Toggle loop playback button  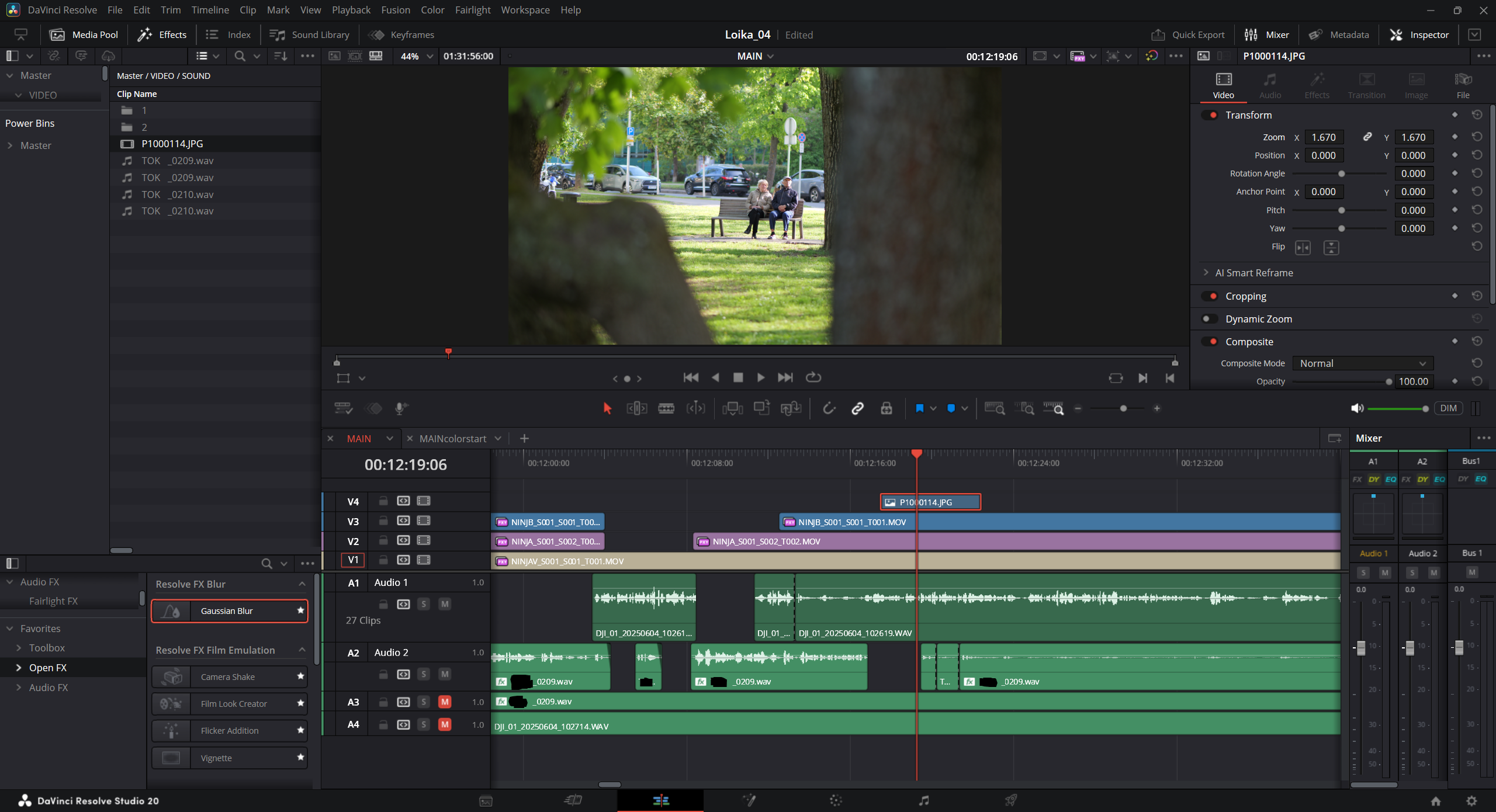[813, 377]
